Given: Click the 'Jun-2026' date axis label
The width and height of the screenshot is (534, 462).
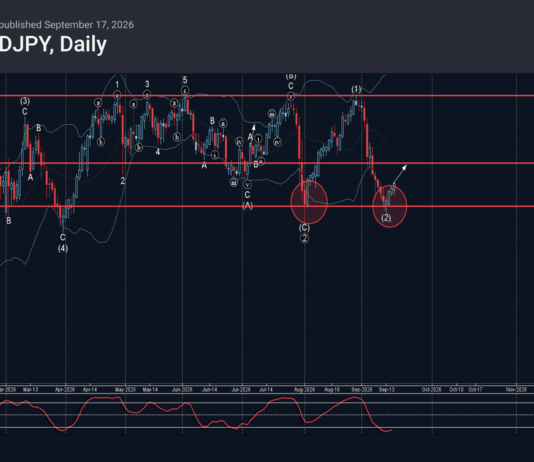Looking at the screenshot, I should (x=182, y=389).
